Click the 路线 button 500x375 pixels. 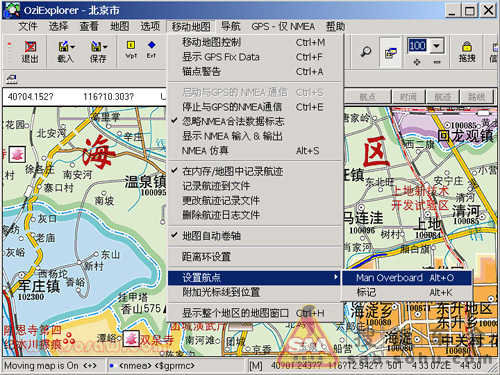477,97
